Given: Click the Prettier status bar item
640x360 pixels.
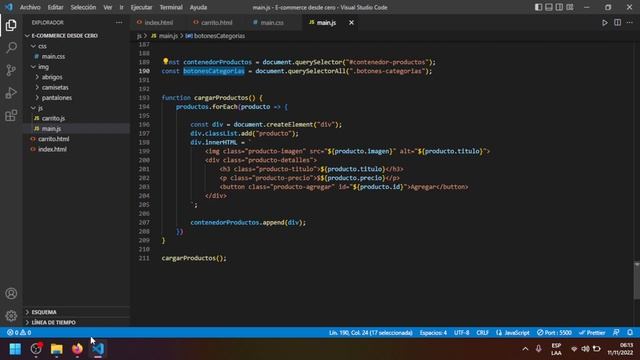Looking at the screenshot, I should pyautogui.click(x=592, y=333).
